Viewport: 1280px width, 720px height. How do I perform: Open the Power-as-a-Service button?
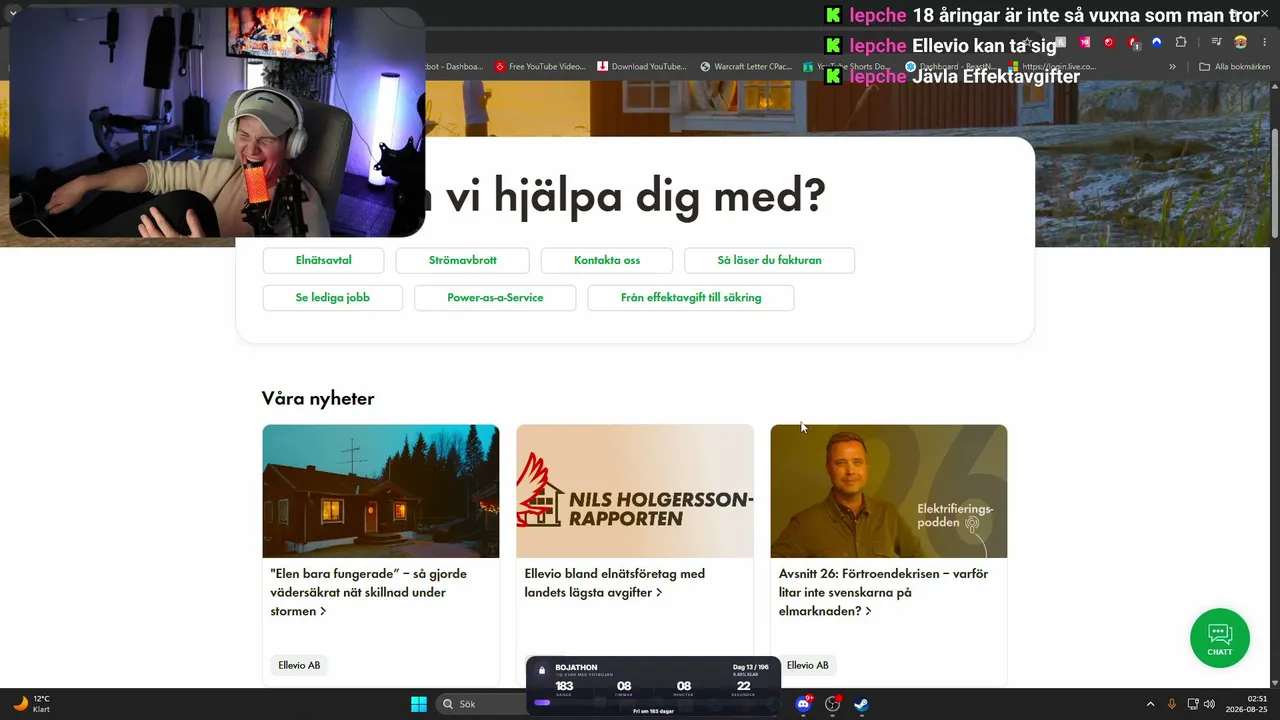pyautogui.click(x=495, y=298)
